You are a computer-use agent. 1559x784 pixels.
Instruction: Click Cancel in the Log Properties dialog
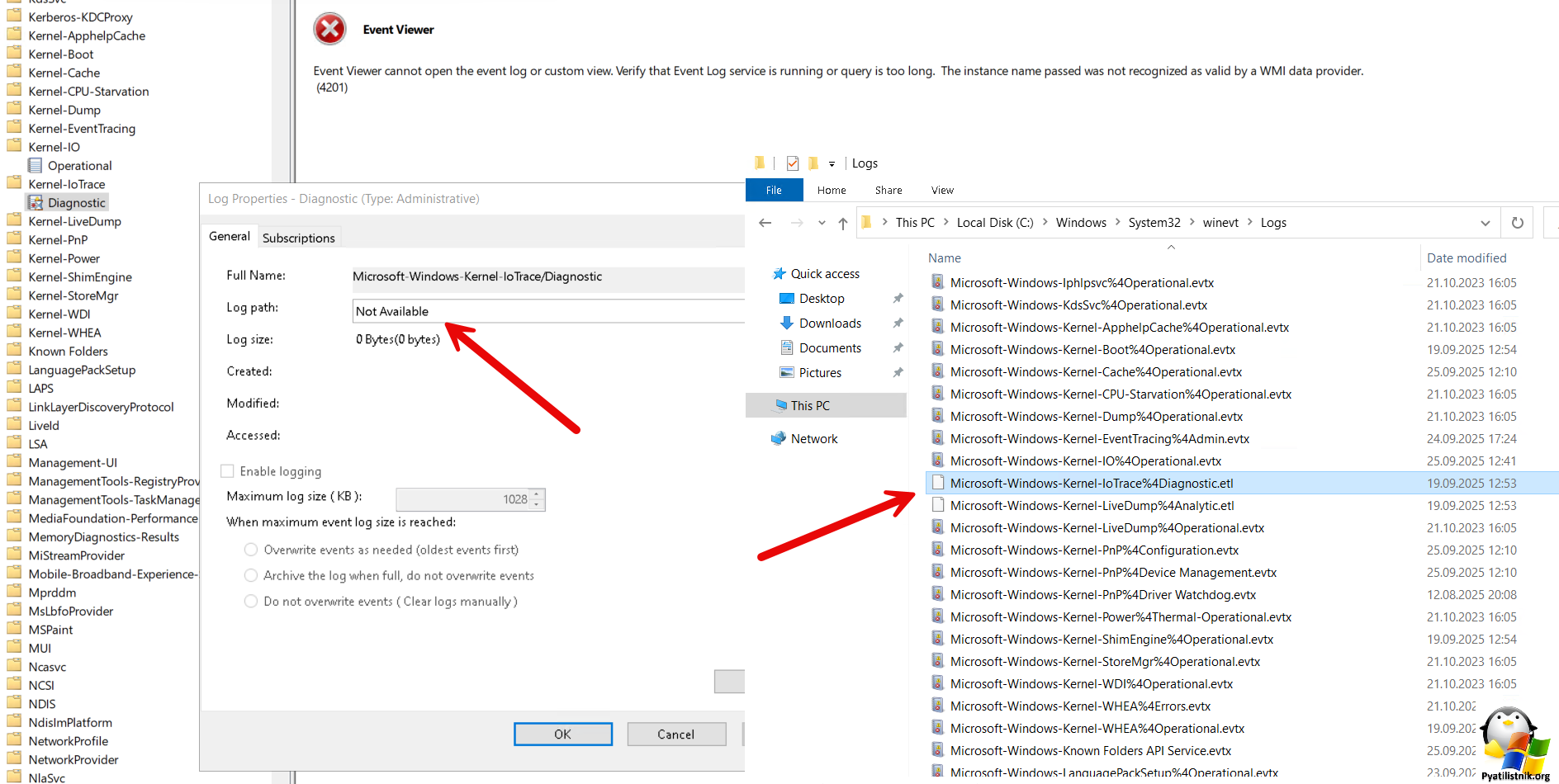pos(676,734)
